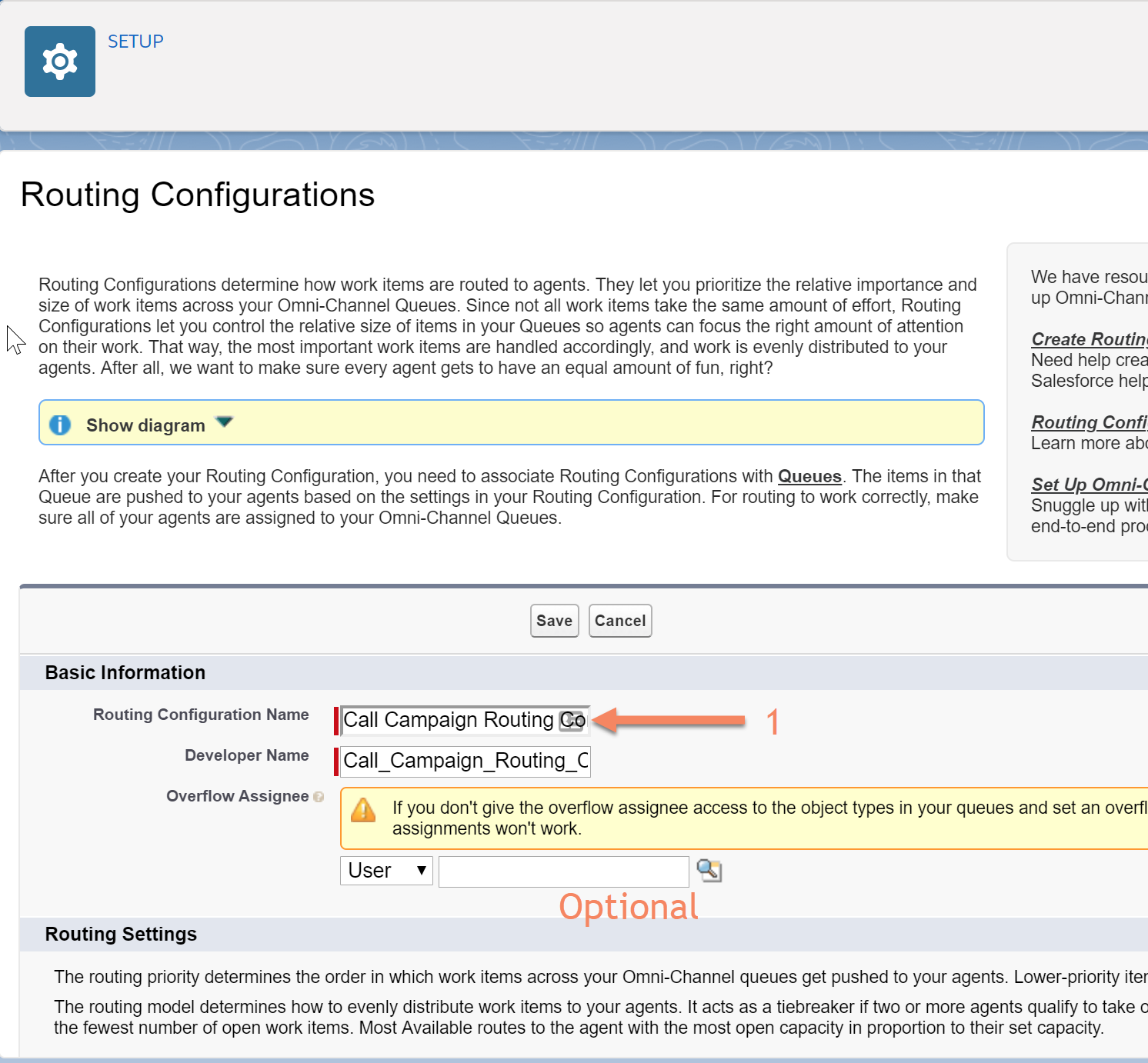Edit the Routing Configuration Name field
This screenshot has height=1063, width=1148.
coord(465,720)
